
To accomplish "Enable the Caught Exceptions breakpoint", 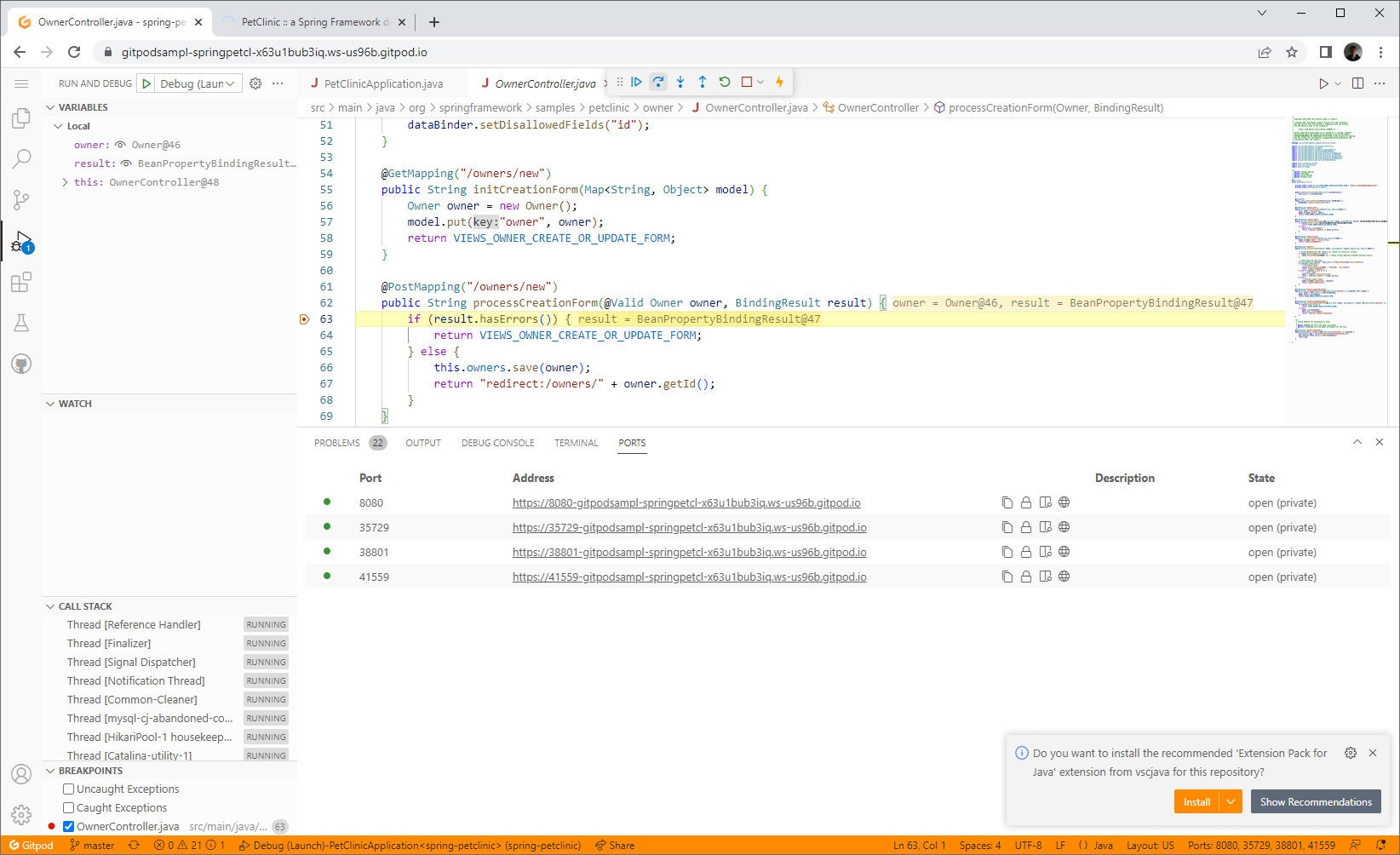I will pos(69,808).
